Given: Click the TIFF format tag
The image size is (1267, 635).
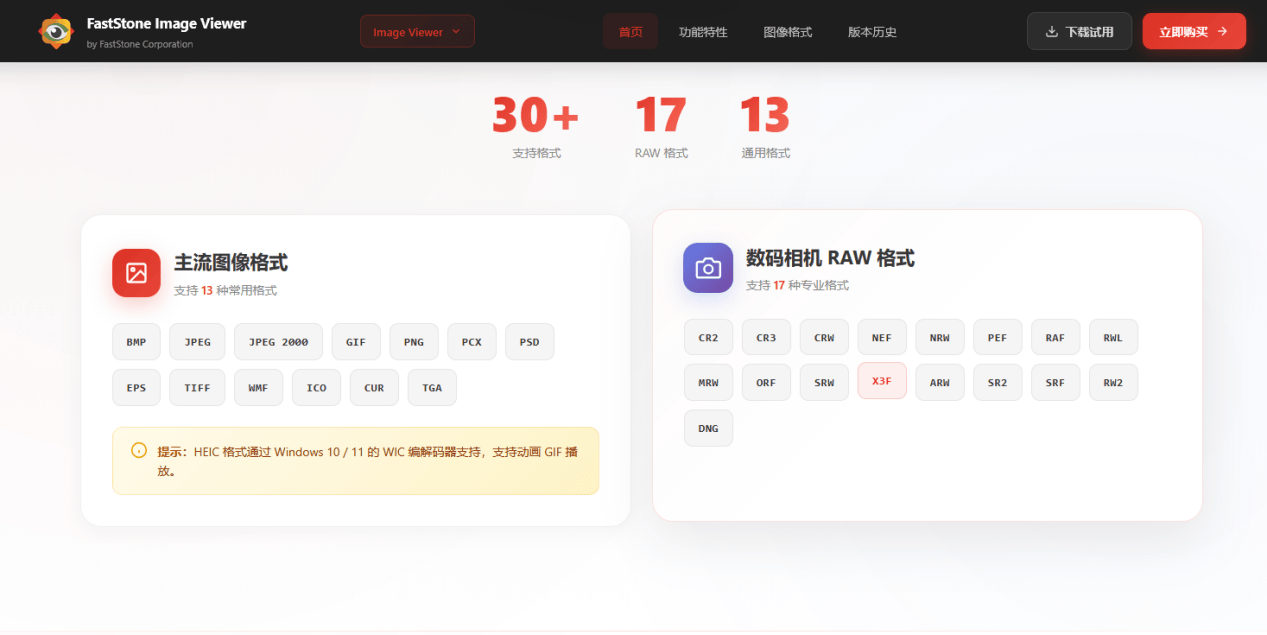Looking at the screenshot, I should (197, 388).
